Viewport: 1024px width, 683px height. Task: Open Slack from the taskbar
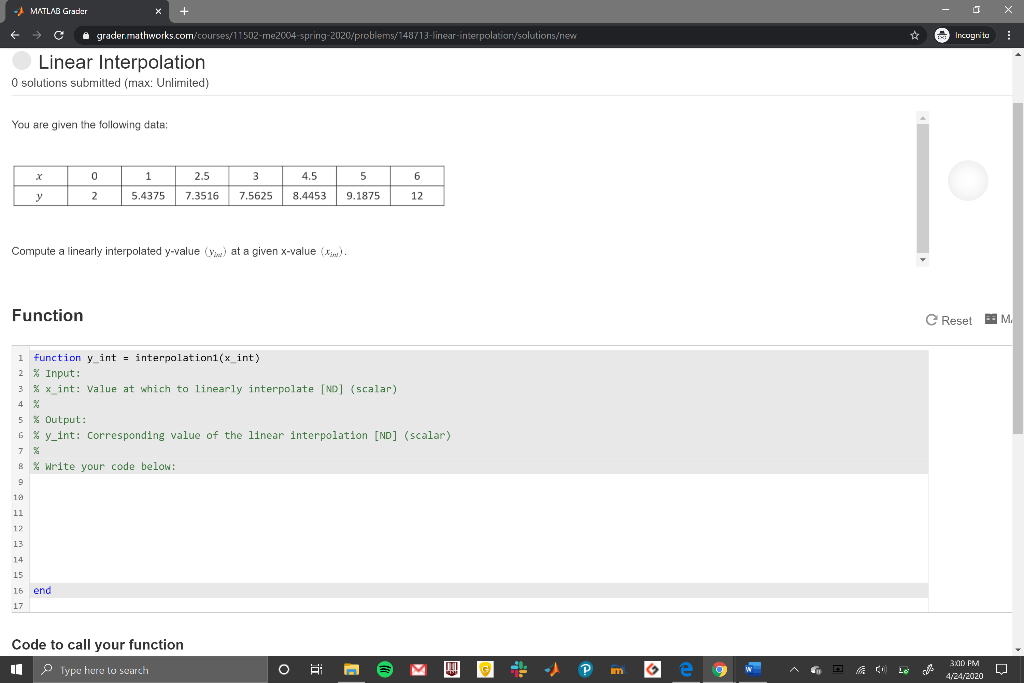(x=519, y=669)
